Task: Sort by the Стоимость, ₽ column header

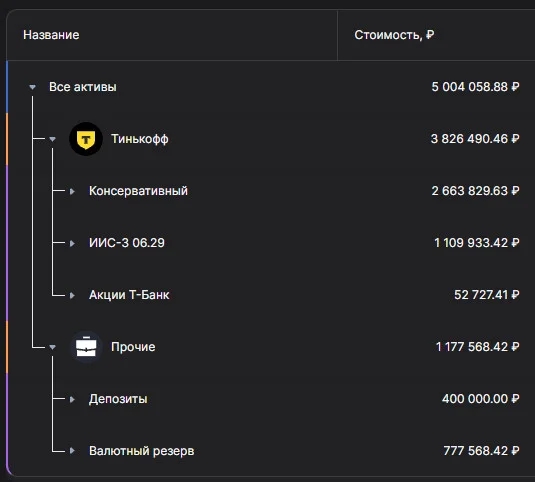Action: tap(394, 35)
